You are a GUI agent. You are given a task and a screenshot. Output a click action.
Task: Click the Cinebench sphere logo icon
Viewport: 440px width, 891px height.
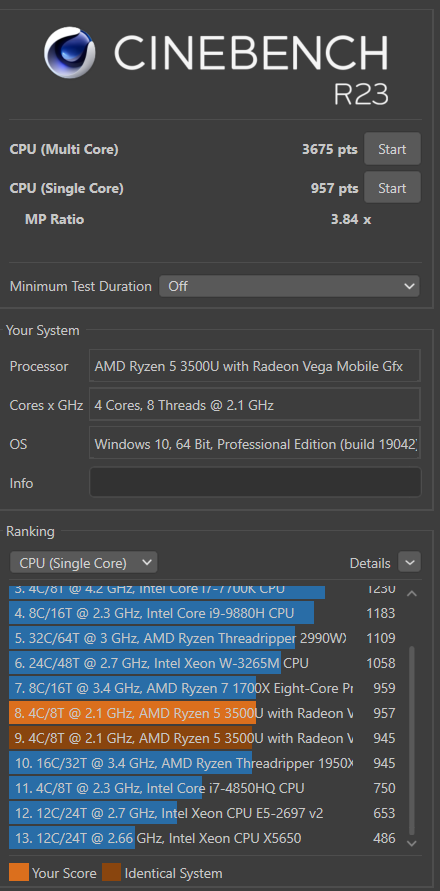pyautogui.click(x=69, y=52)
